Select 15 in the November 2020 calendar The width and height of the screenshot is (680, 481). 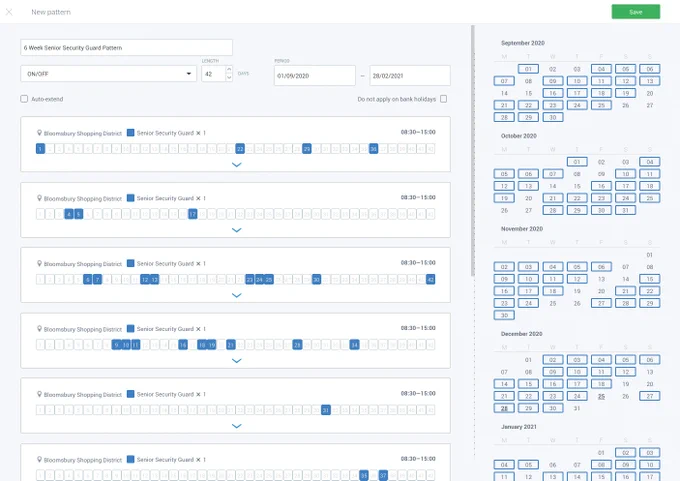point(650,279)
